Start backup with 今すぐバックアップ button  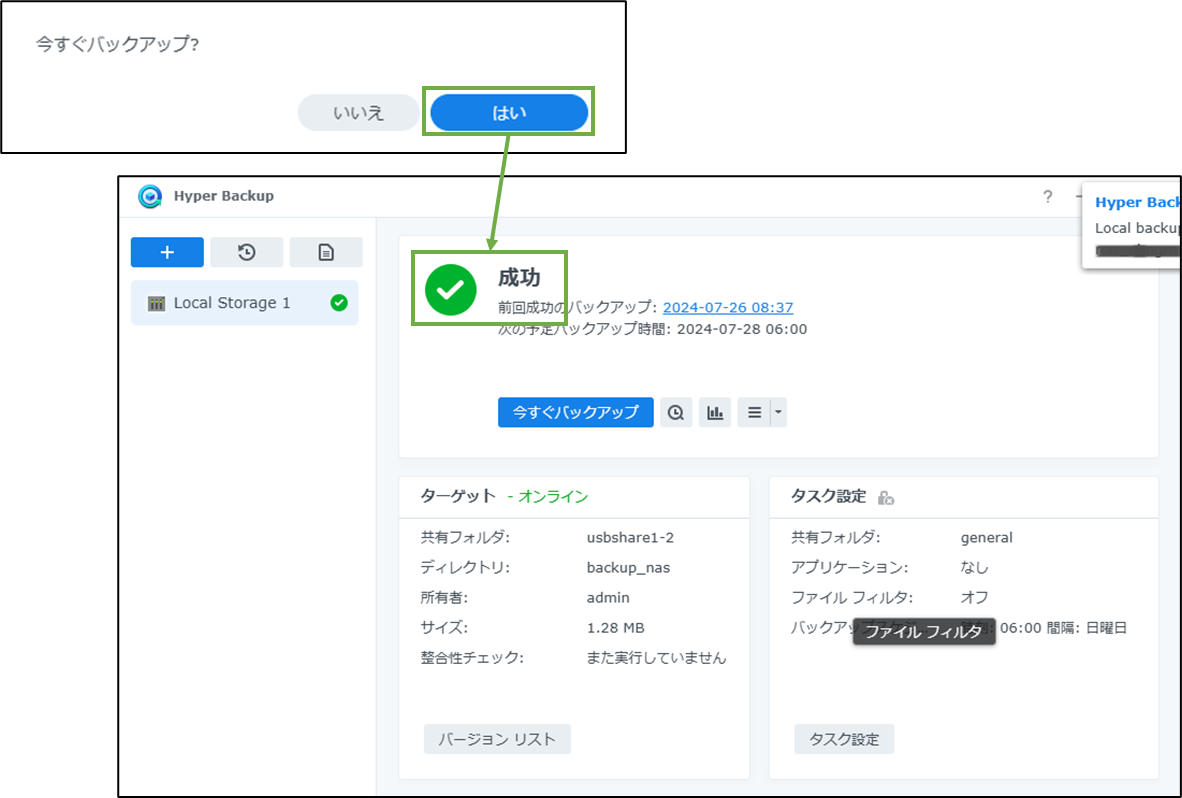click(575, 412)
